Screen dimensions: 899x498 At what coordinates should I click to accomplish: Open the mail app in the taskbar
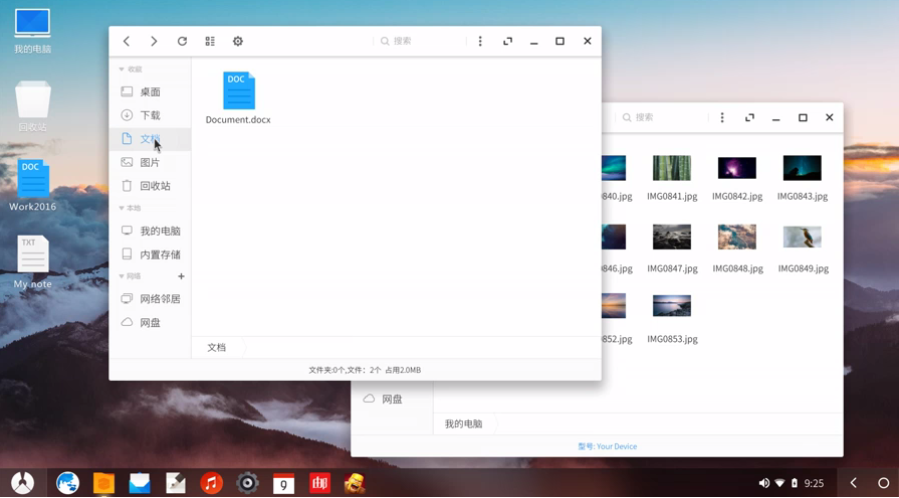(x=139, y=483)
